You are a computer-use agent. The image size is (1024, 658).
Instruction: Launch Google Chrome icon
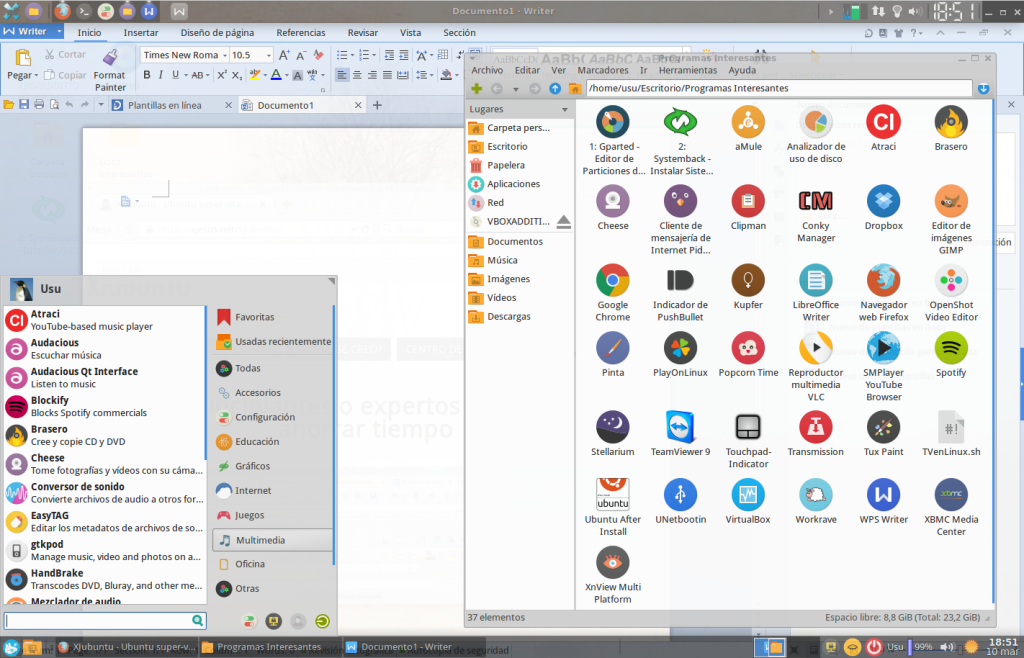click(613, 280)
